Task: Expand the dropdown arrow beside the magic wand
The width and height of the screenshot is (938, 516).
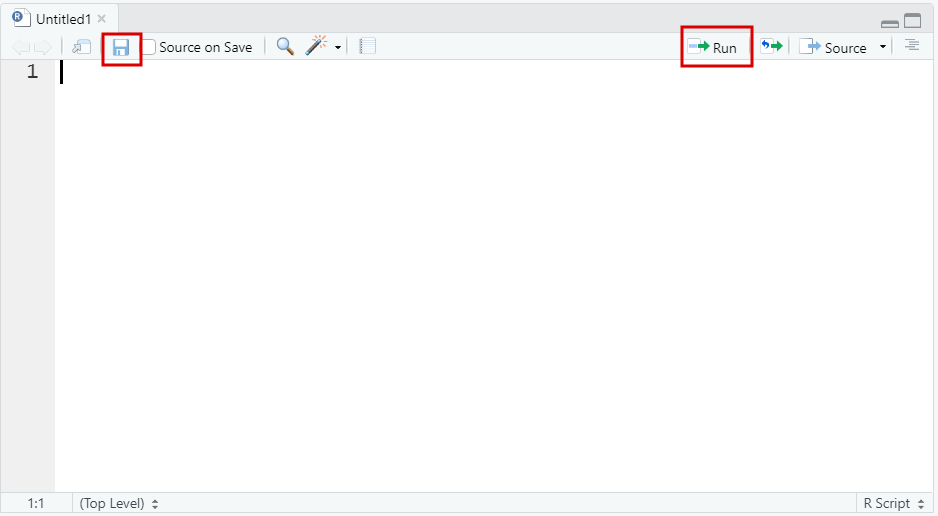Action: (x=338, y=48)
